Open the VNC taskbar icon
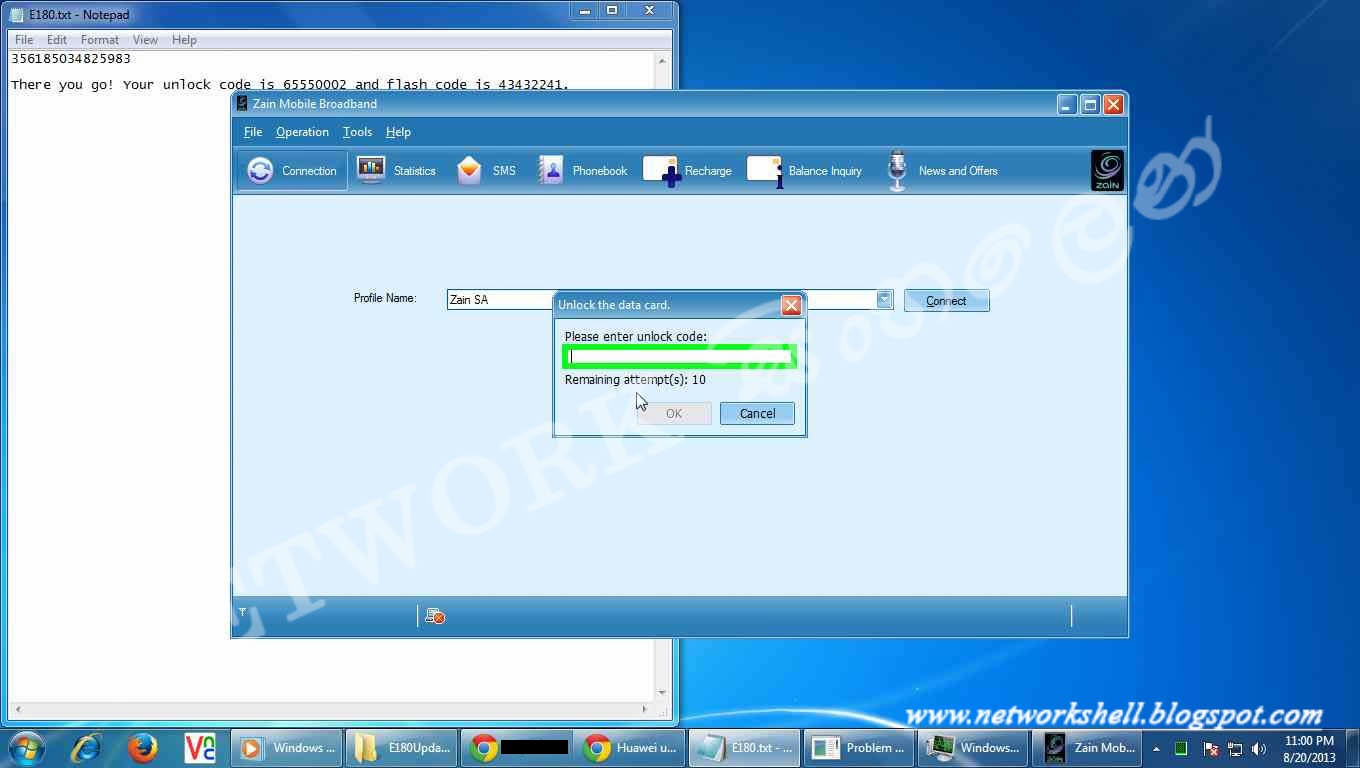Screen dimensions: 1360x768 [x=200, y=747]
